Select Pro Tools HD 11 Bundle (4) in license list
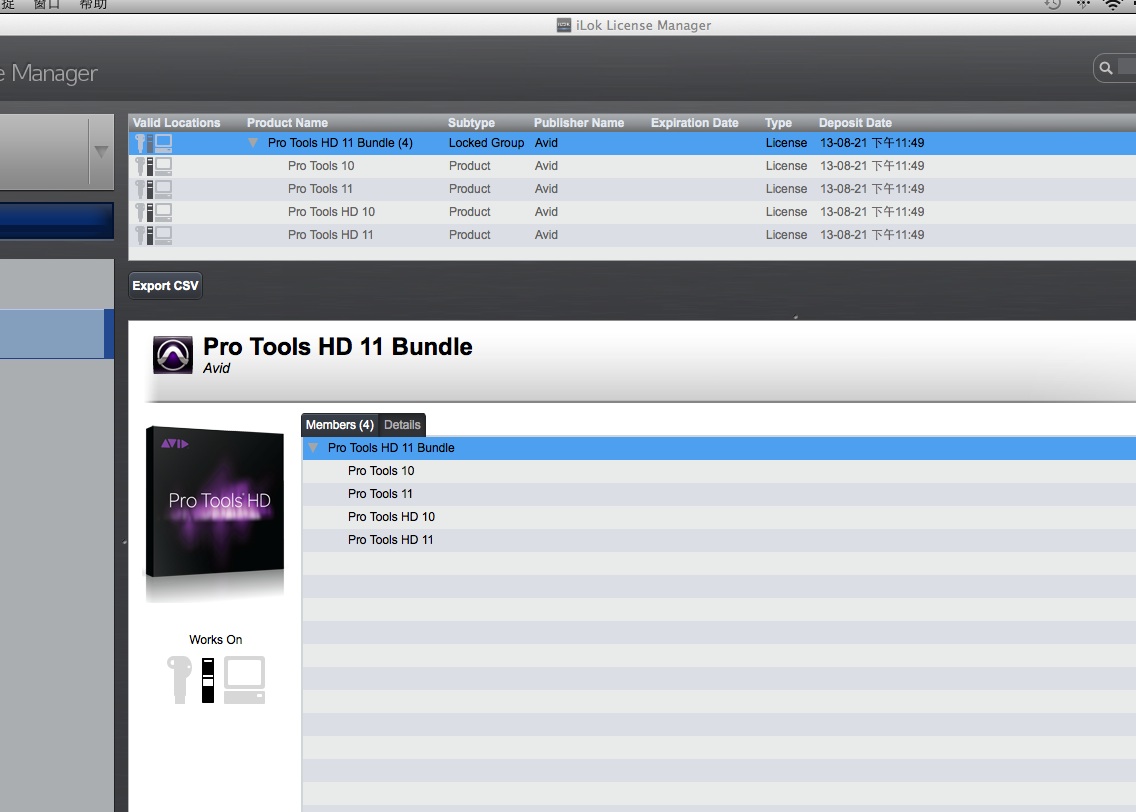The width and height of the screenshot is (1136, 812). point(632,143)
